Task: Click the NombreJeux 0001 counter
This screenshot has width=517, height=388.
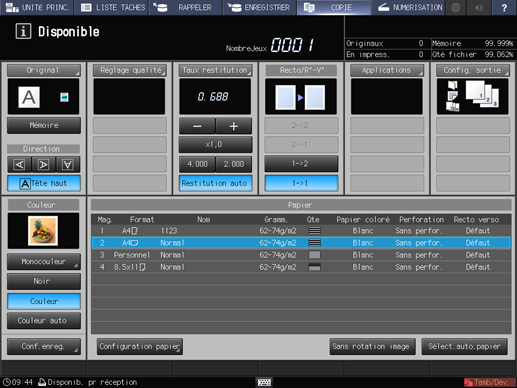Action: (x=292, y=45)
